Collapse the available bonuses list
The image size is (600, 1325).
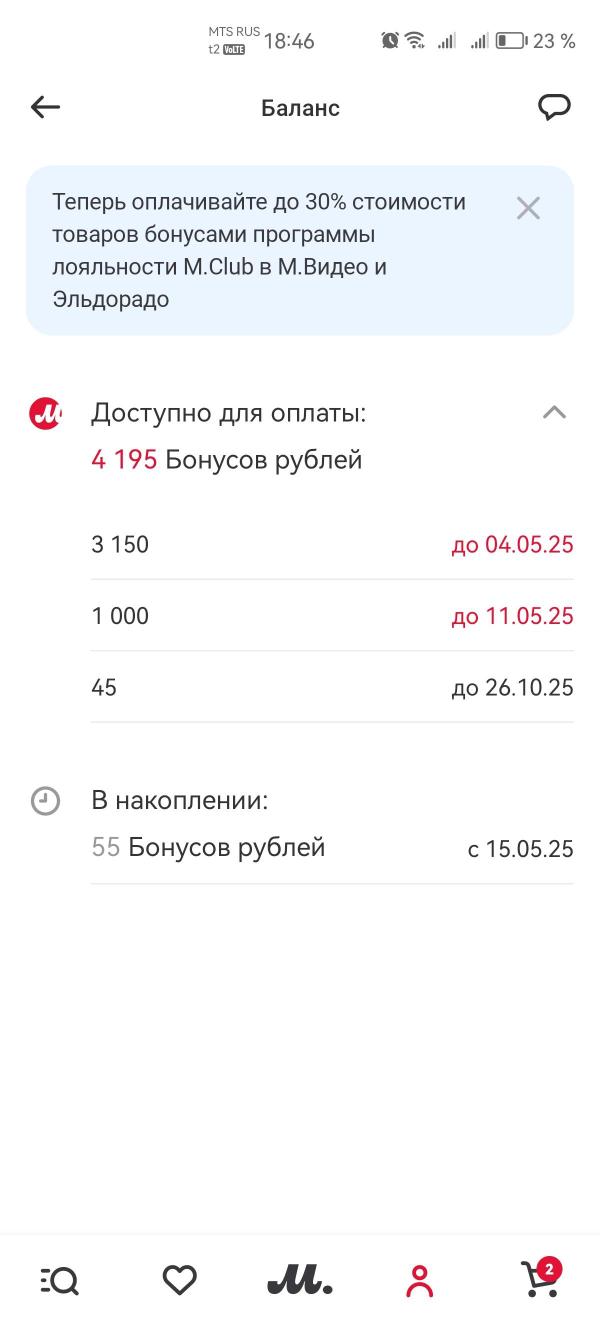pyautogui.click(x=554, y=413)
